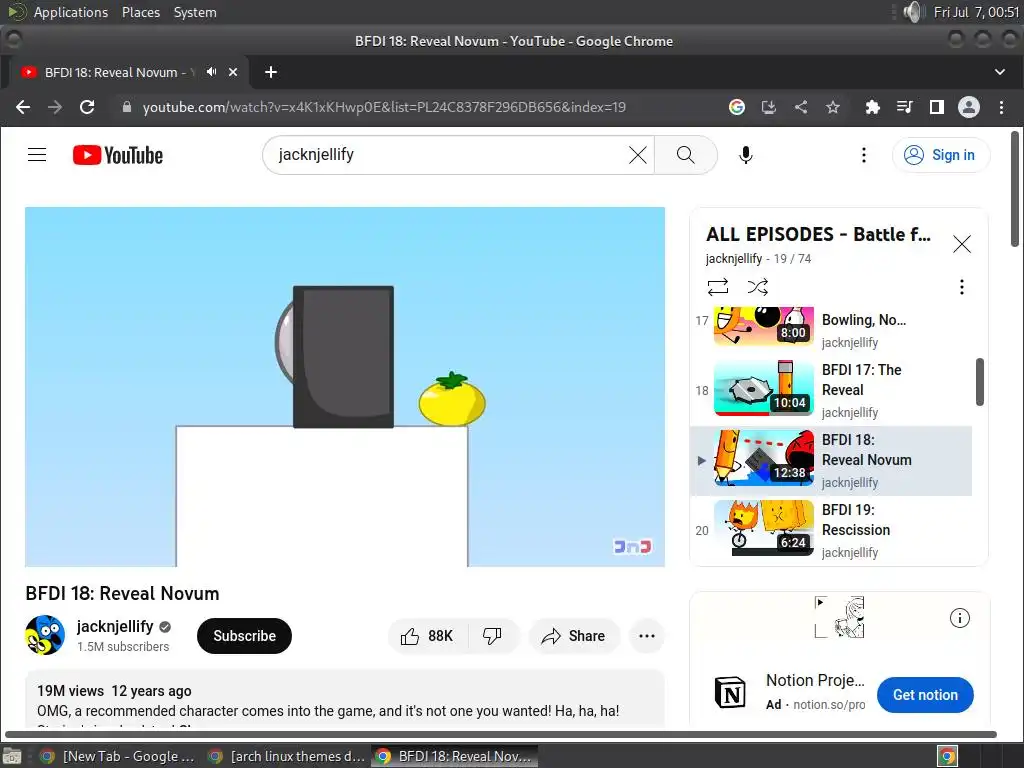The width and height of the screenshot is (1024, 768).
Task: Open playlist options three-dot menu
Action: point(961,287)
